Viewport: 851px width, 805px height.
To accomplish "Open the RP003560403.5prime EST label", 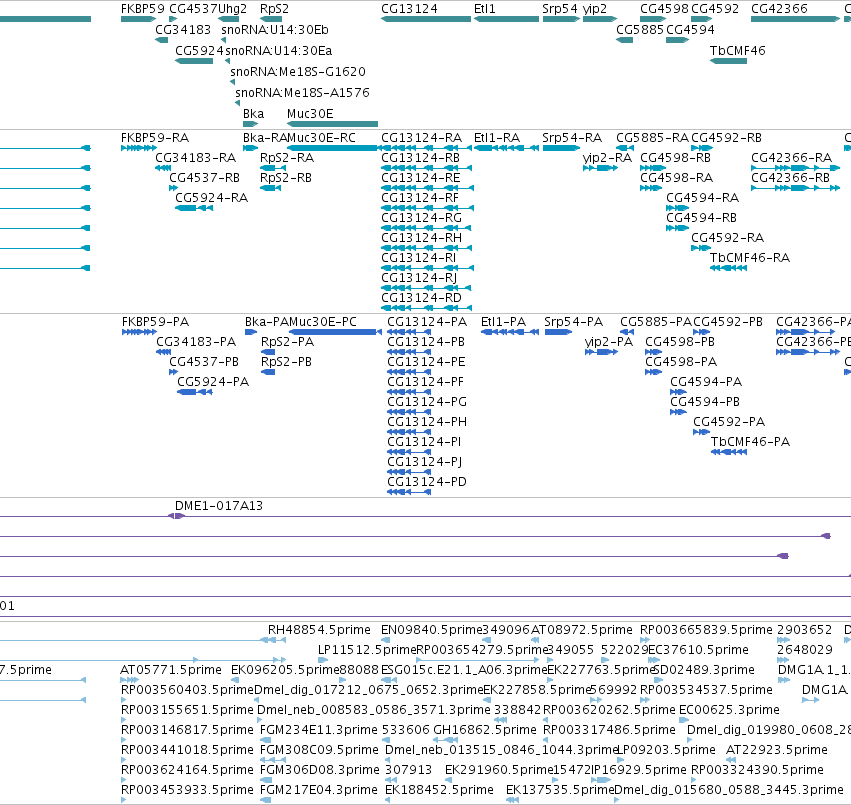I will click(x=187, y=690).
